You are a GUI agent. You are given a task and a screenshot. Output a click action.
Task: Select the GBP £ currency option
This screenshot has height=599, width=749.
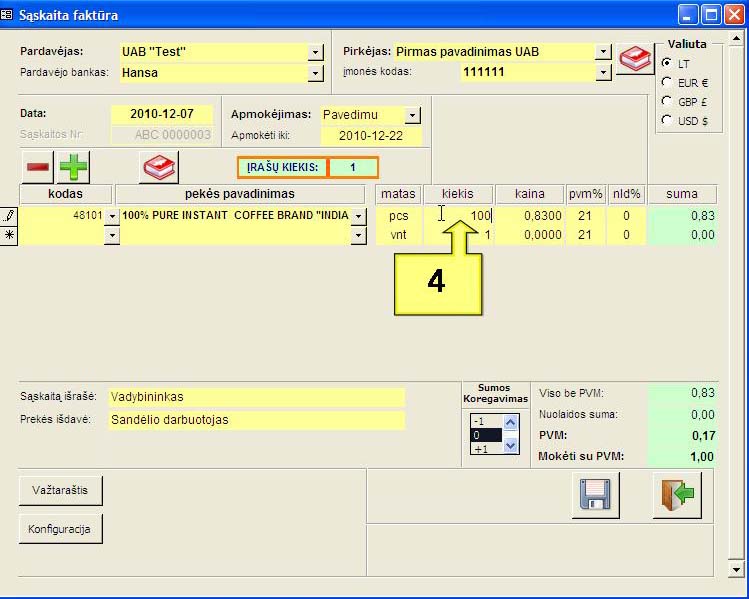click(x=667, y=101)
